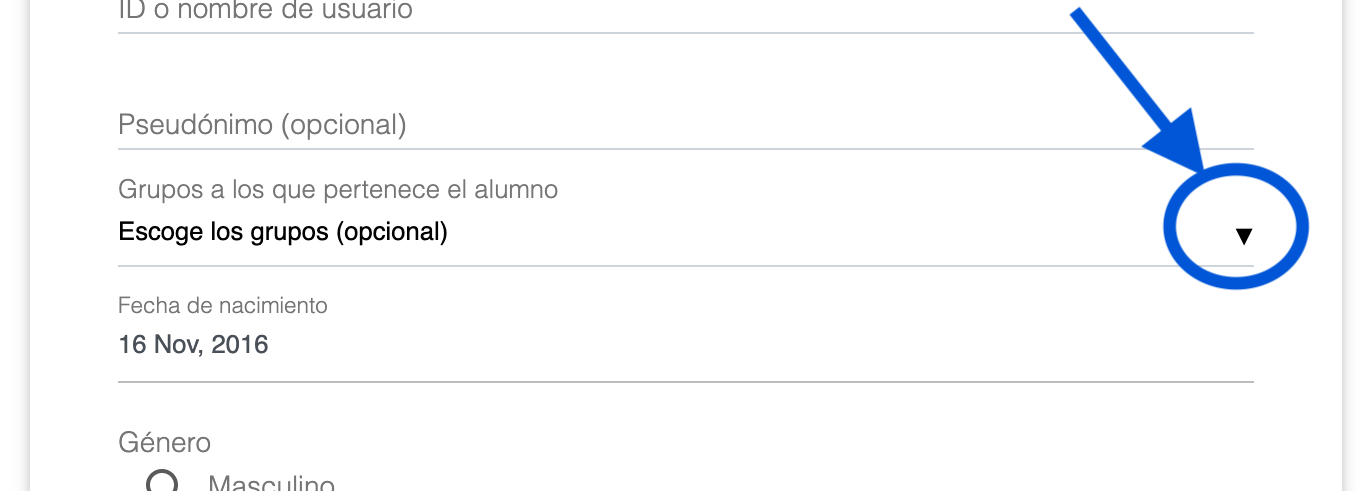Focus the ID o nombre de usuario field
The image size is (1365, 491).
(x=265, y=12)
